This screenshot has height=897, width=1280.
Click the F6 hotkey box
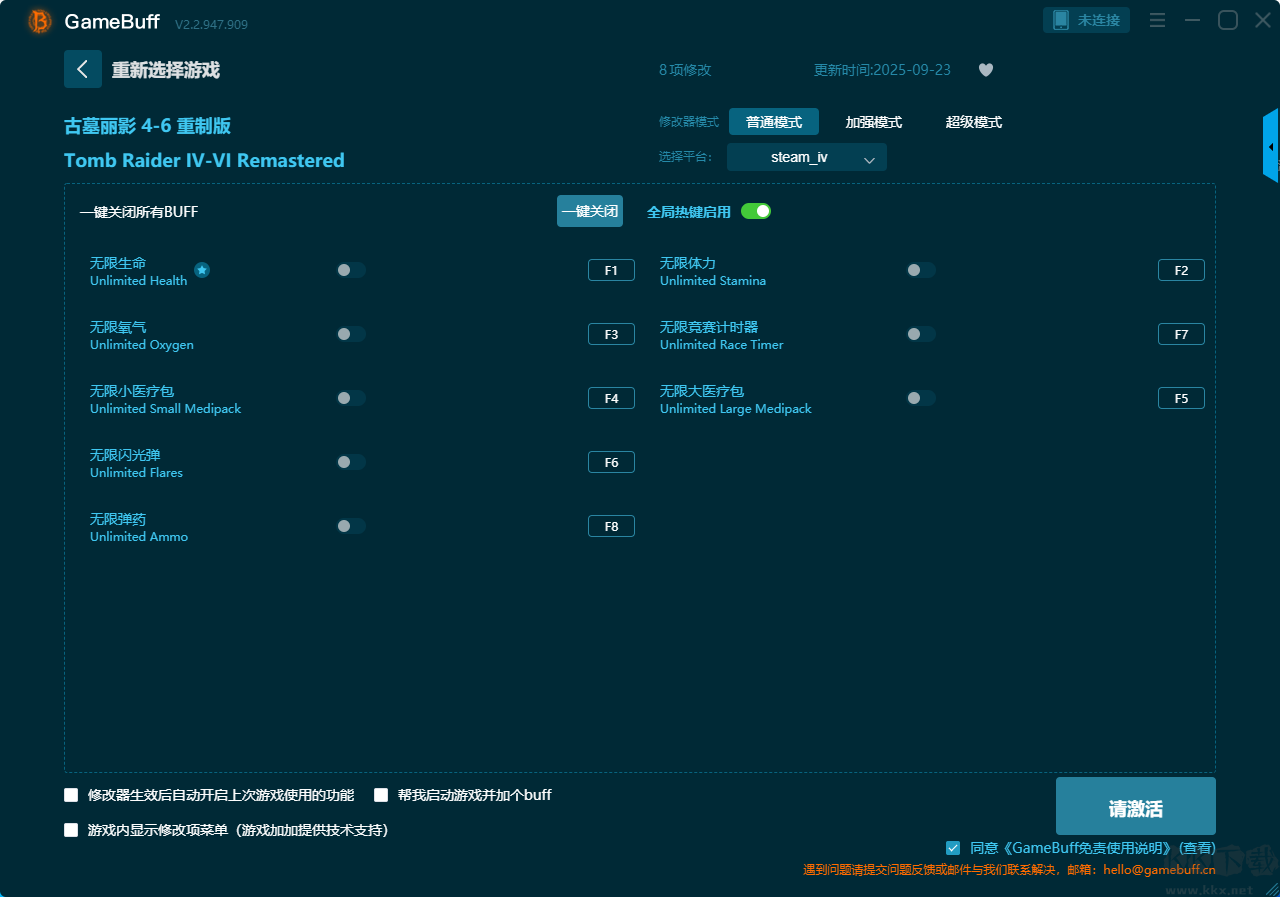(x=611, y=462)
